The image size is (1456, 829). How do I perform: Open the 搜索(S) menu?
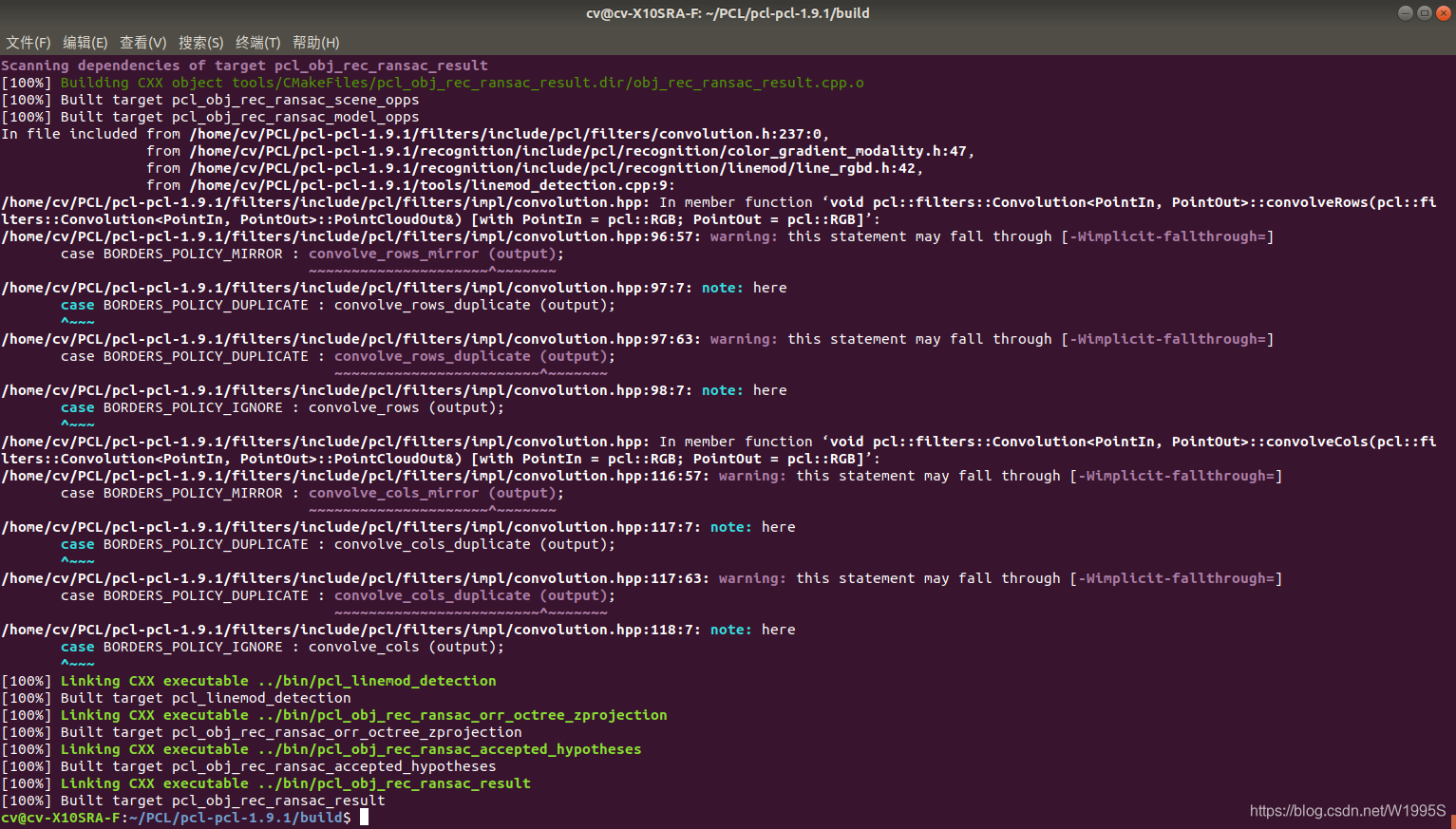201,43
